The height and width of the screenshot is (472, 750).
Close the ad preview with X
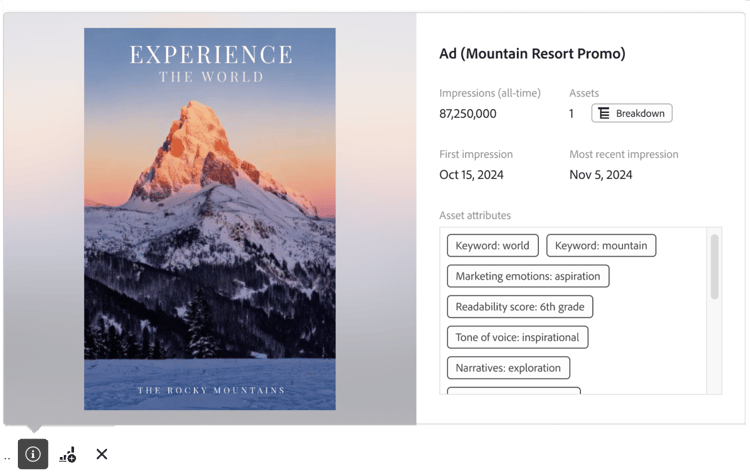[x=102, y=454]
